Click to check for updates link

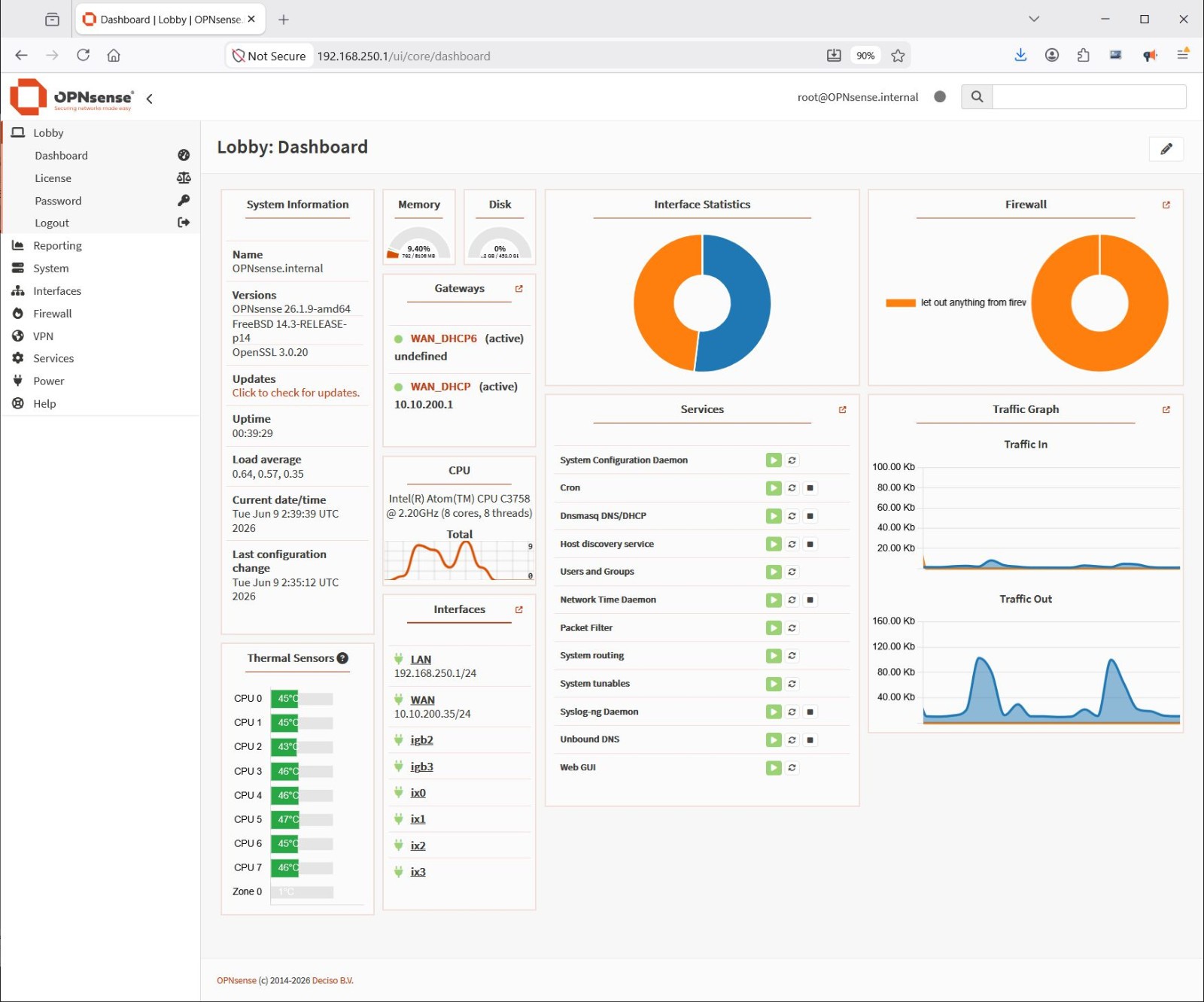point(296,393)
